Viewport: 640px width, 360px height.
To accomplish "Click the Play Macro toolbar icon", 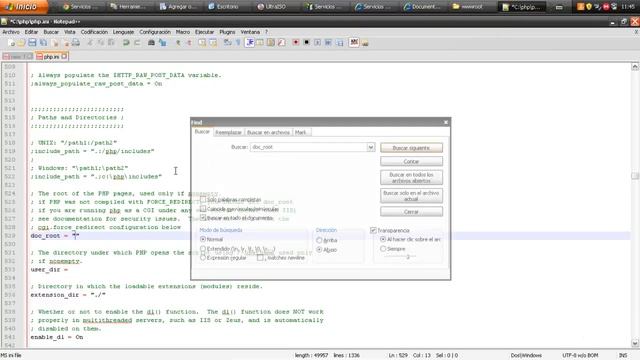I will (x=317, y=42).
